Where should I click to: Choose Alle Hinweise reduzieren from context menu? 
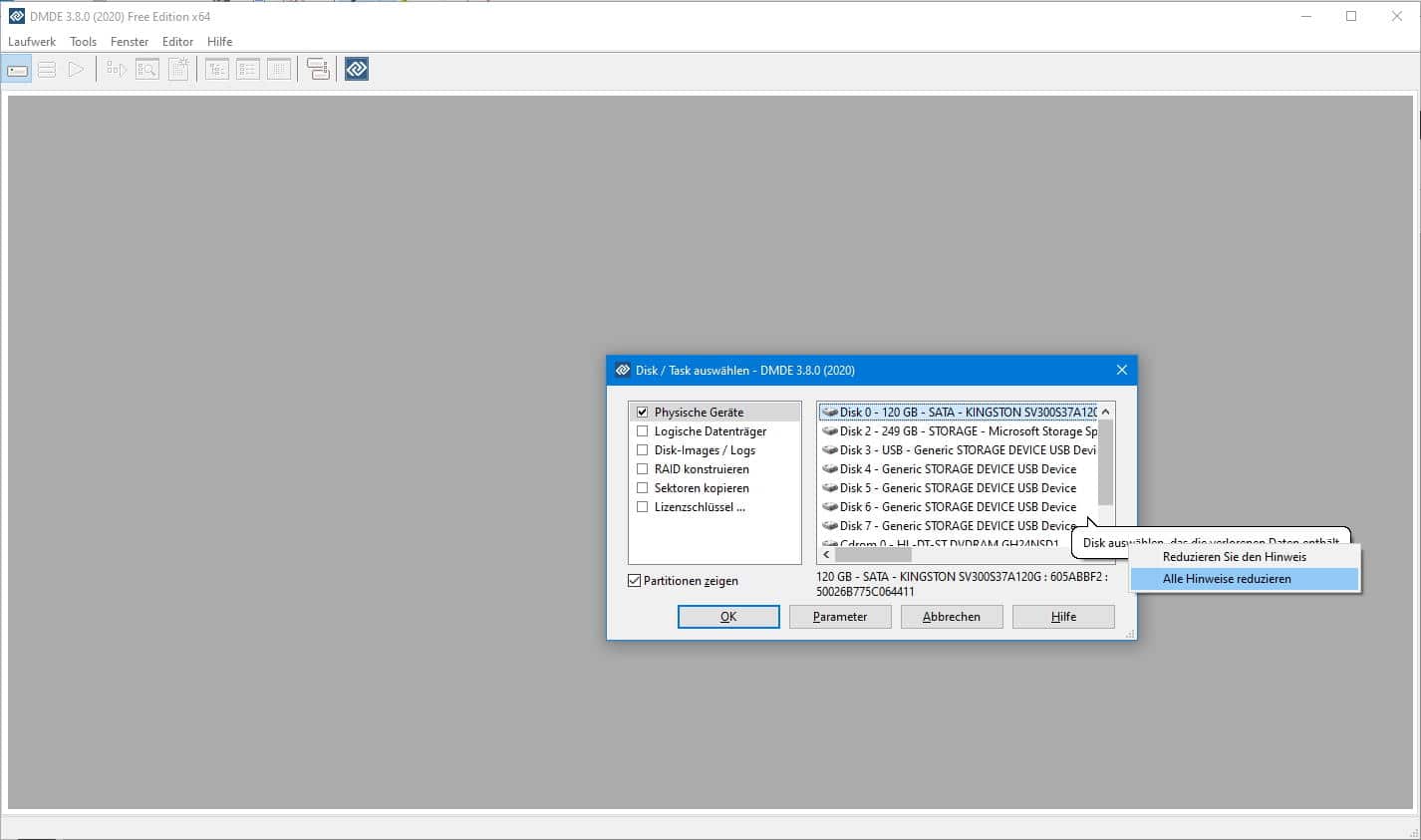click(1245, 579)
